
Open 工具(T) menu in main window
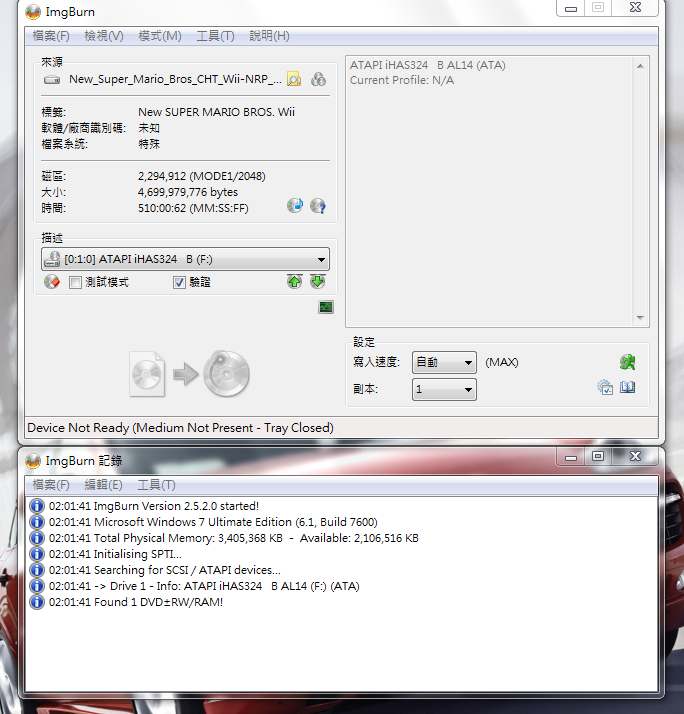[x=215, y=36]
